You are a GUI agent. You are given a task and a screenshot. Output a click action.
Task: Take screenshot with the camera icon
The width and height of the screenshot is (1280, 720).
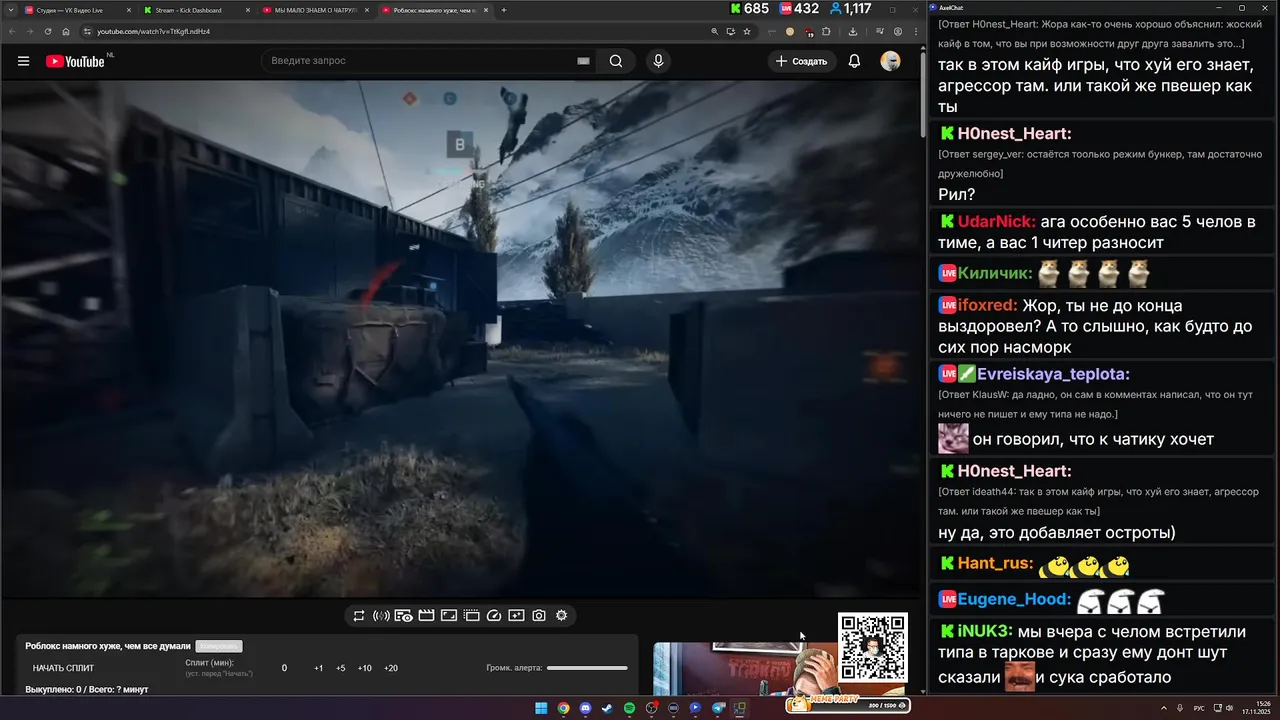pyautogui.click(x=539, y=616)
